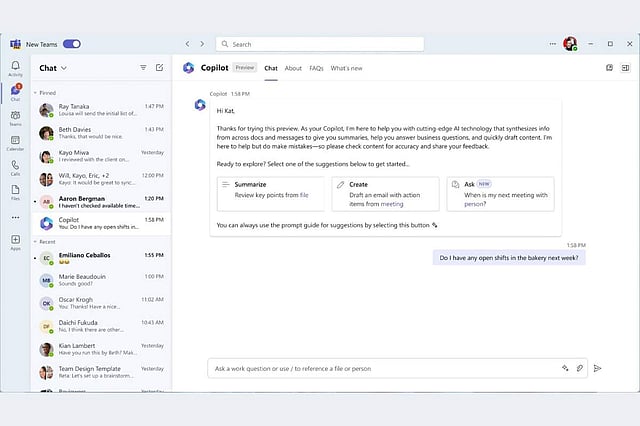
Task: Expand the Chat header dropdown
Action: 64,68
